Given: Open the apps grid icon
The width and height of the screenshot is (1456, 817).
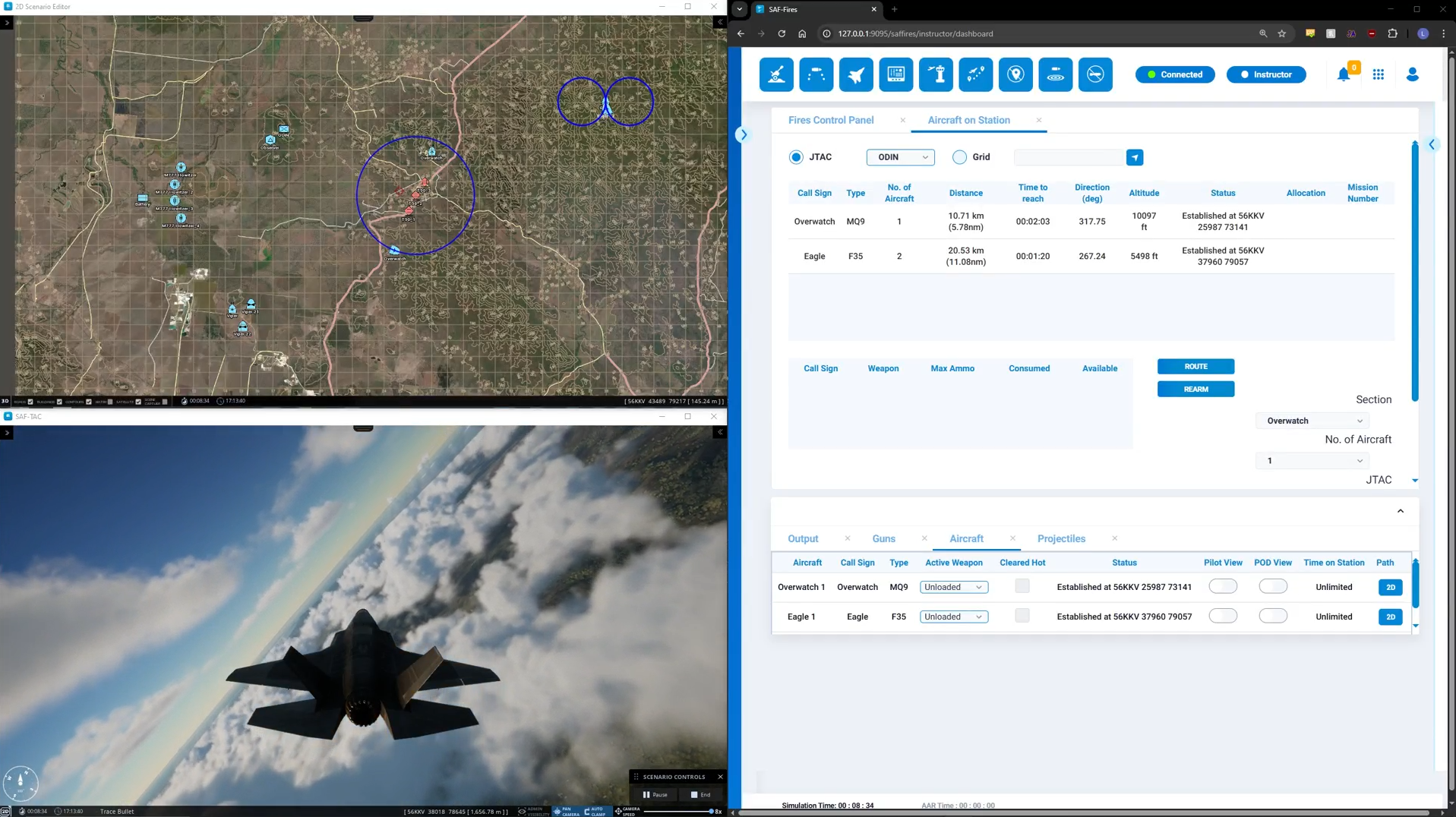Looking at the screenshot, I should click(x=1378, y=74).
